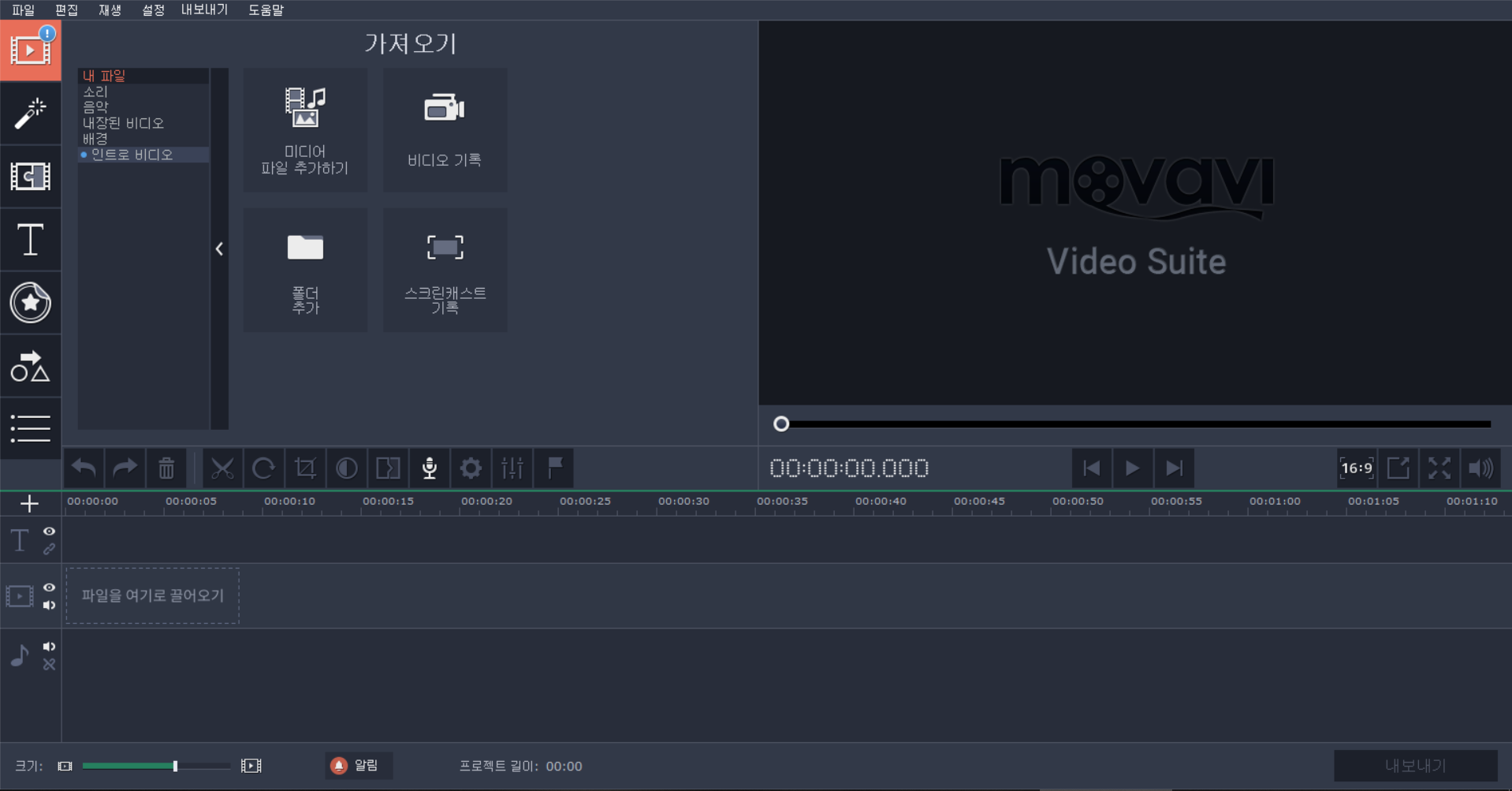Screen dimensions: 1512x791
Task: Open the Import media tab icon
Action: (30, 50)
